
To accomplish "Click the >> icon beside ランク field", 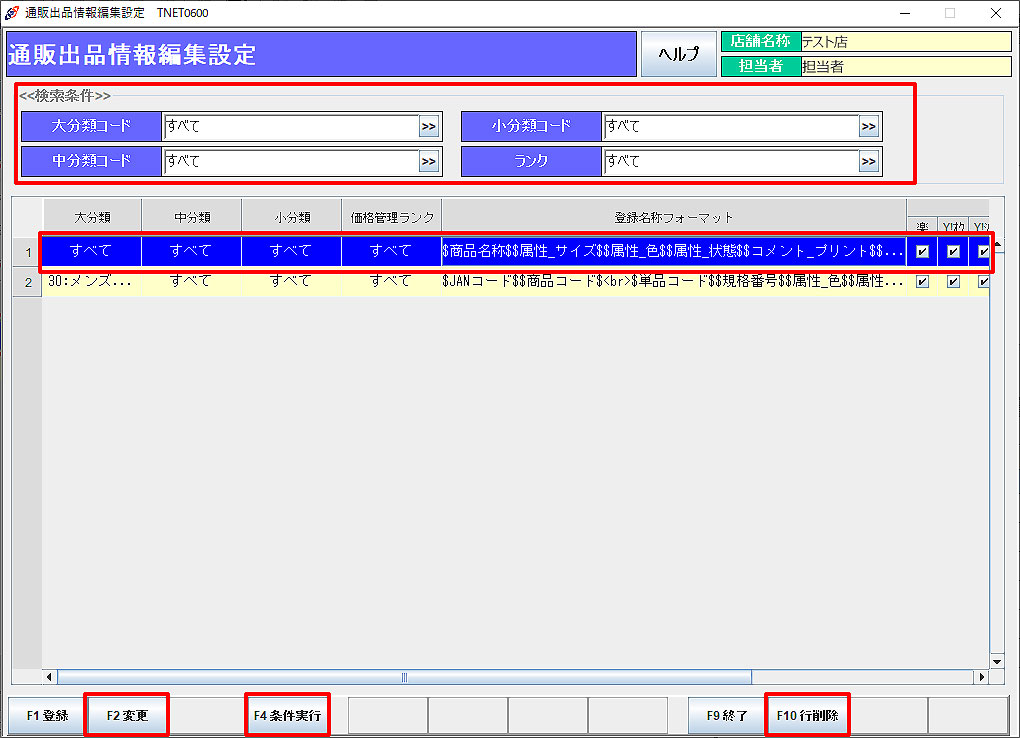I will [868, 161].
